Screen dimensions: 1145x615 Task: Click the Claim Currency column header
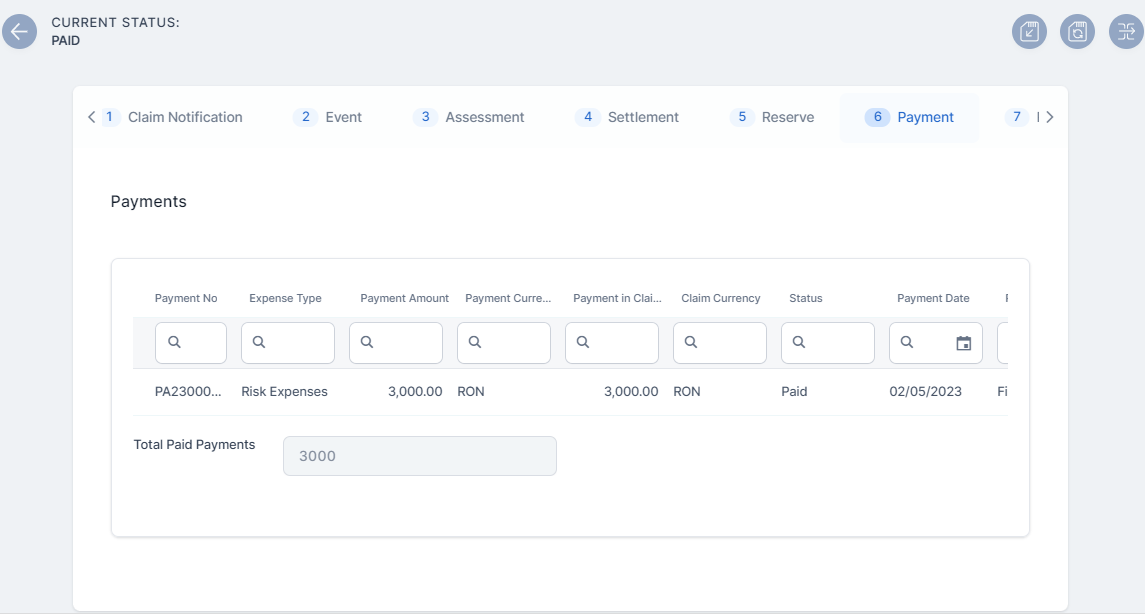[x=720, y=298]
